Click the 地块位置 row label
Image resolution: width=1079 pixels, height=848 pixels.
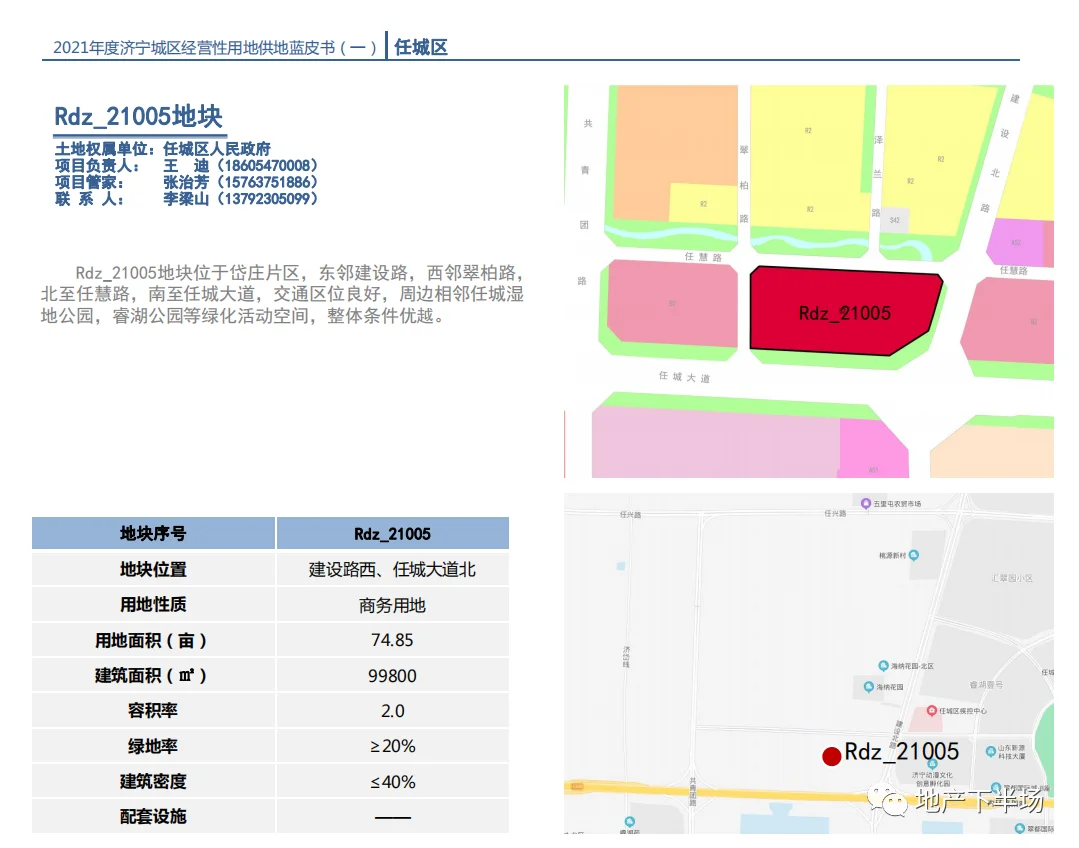click(x=153, y=569)
